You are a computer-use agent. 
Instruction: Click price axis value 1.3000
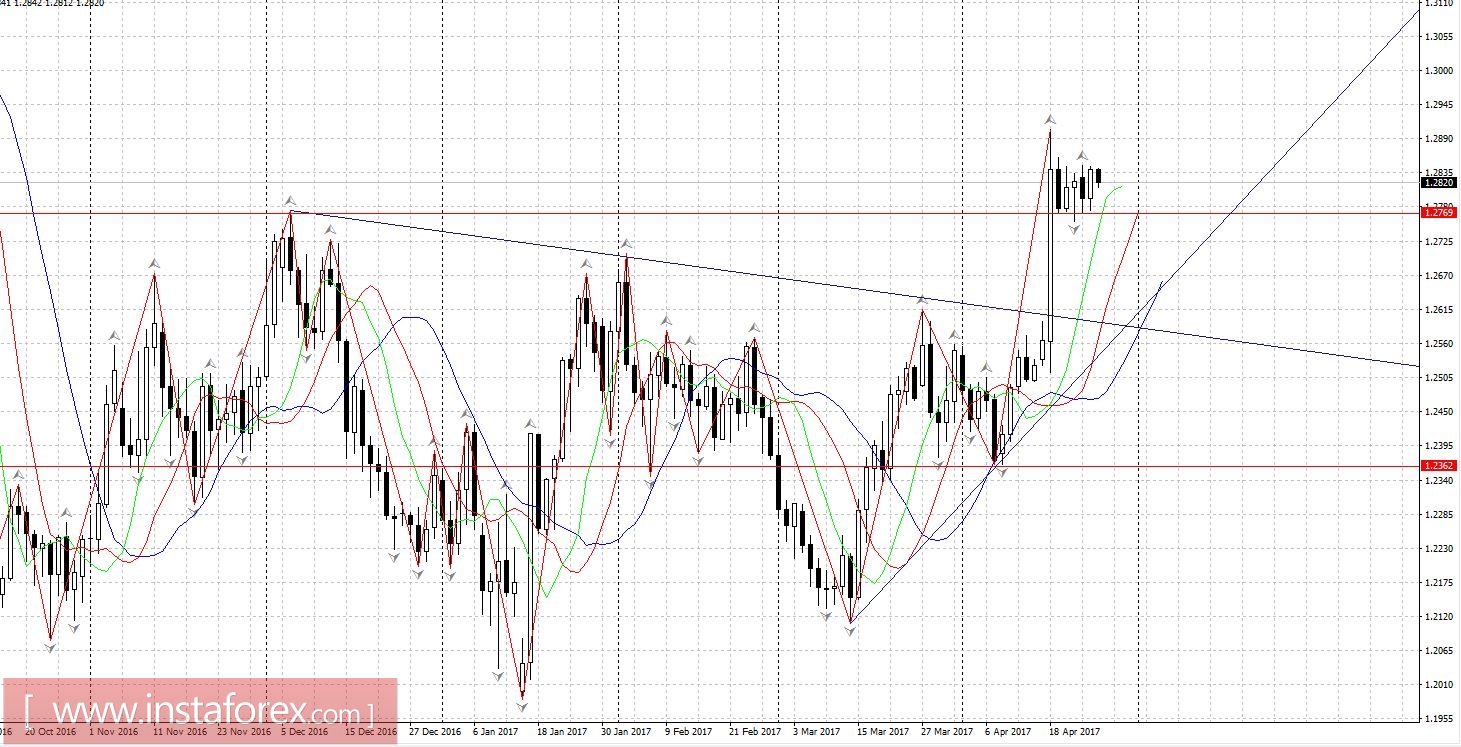click(1439, 71)
